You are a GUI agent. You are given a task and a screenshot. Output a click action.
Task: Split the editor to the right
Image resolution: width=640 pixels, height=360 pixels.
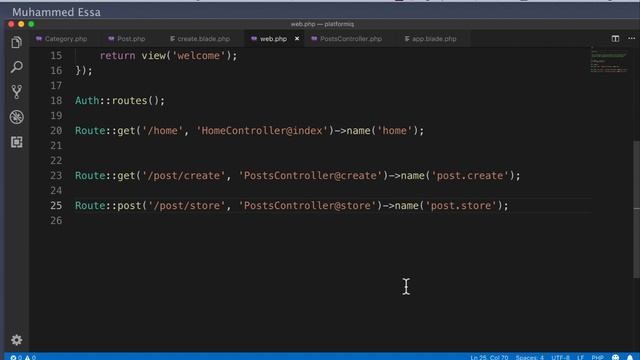coord(615,38)
